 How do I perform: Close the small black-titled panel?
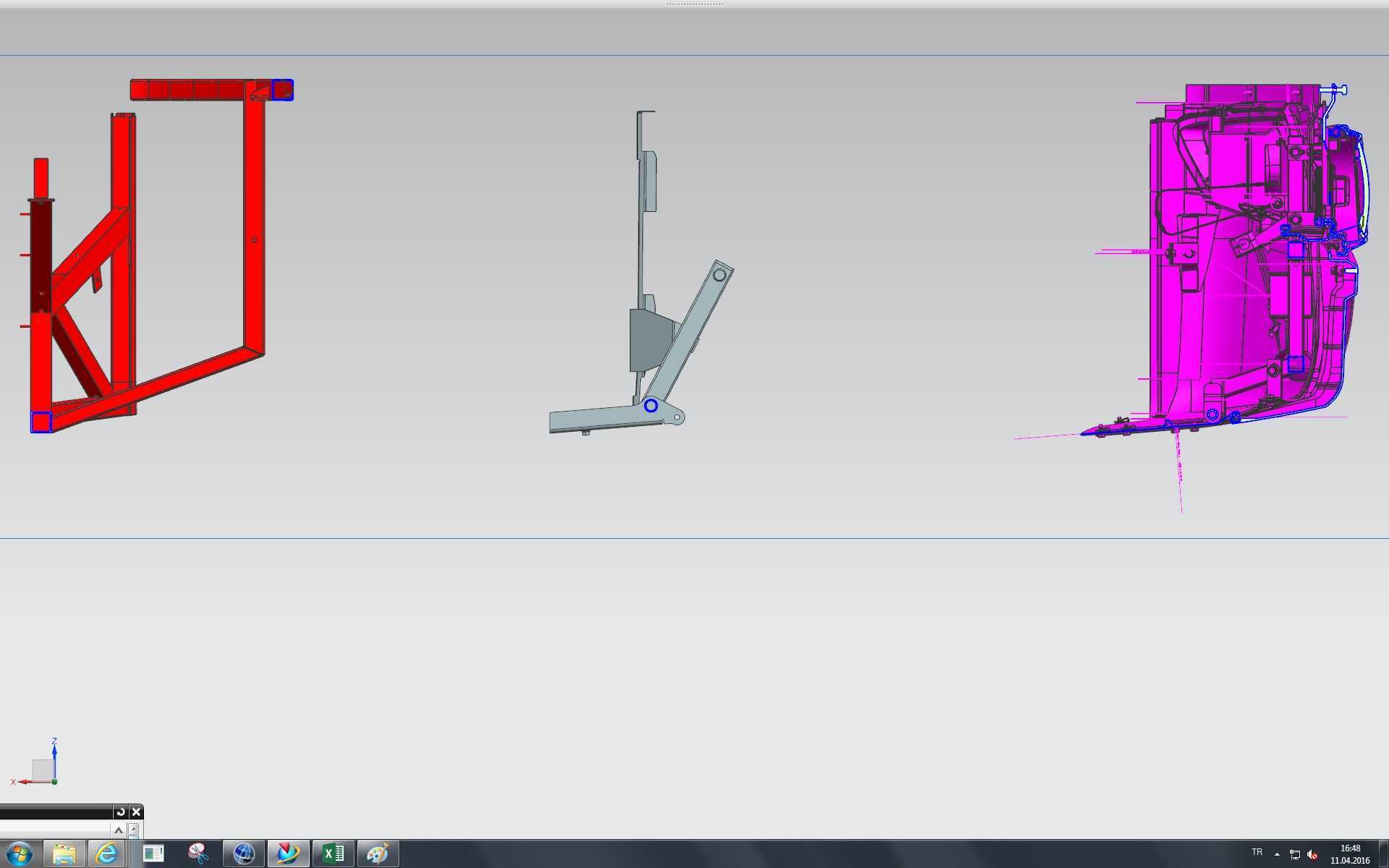[x=136, y=812]
